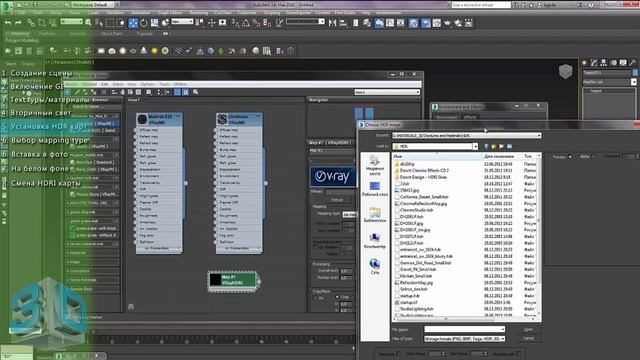Click the Material/Map Browser toolbar icon
The width and height of the screenshot is (640, 360).
pyautogui.click(x=177, y=92)
